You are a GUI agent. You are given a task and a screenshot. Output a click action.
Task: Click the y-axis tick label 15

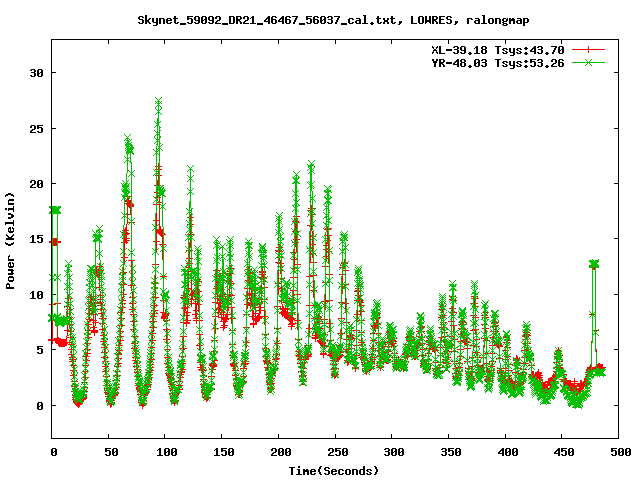(36, 239)
